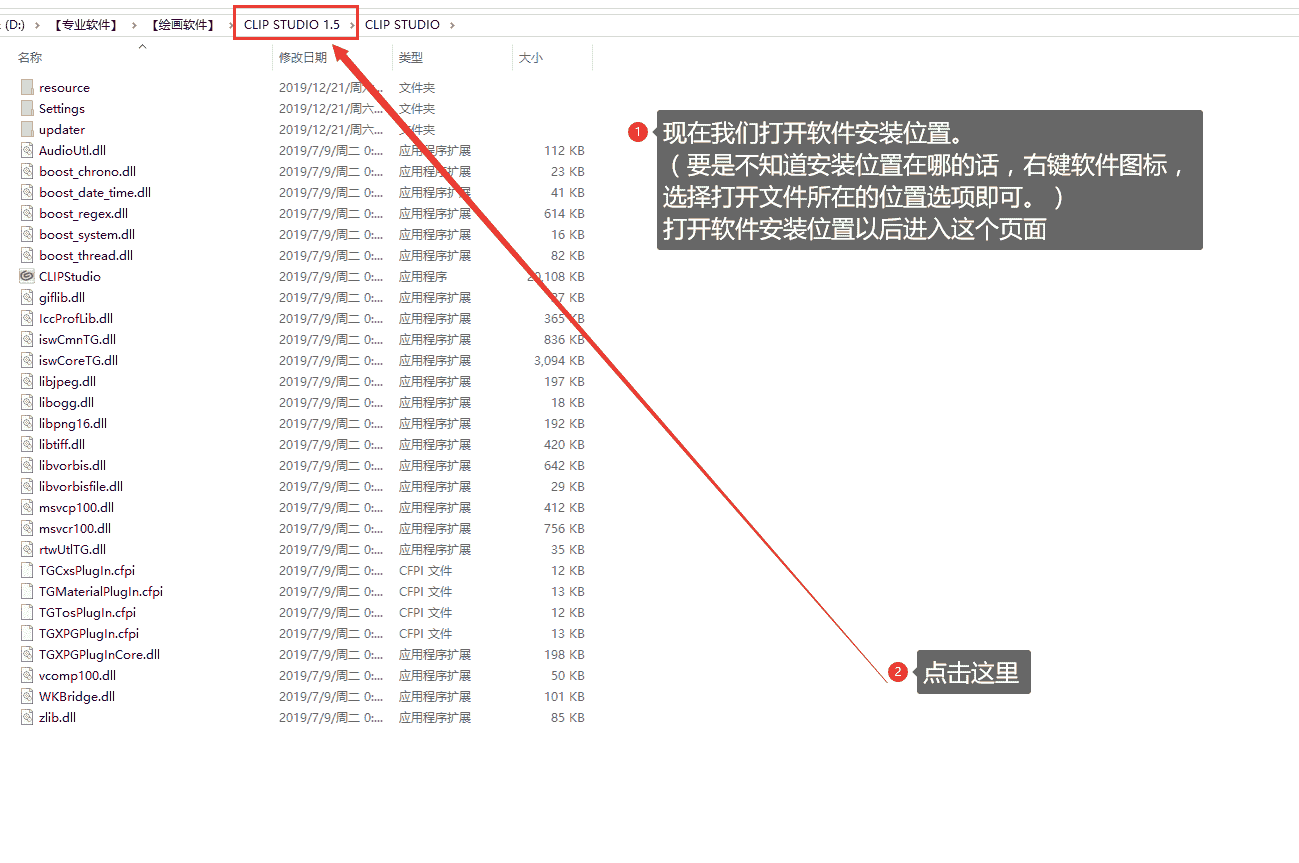1299x863 pixels.
Task: Select the IccProfLib.dll file icon
Action: [27, 318]
